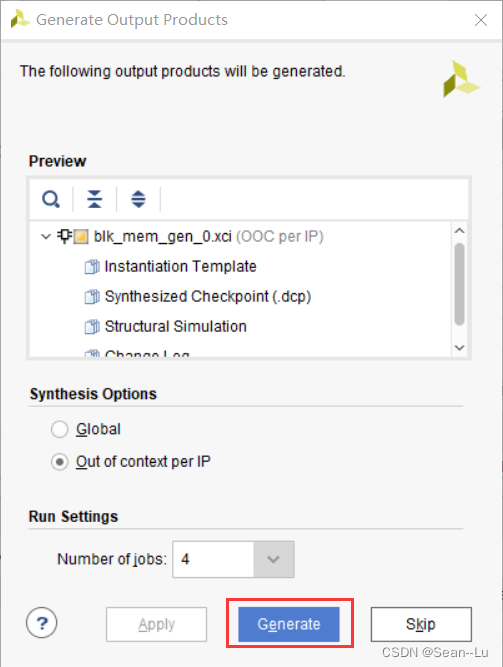Viewport: 503px width, 667px height.
Task: Click the preview list scroll down arrow
Action: click(459, 348)
